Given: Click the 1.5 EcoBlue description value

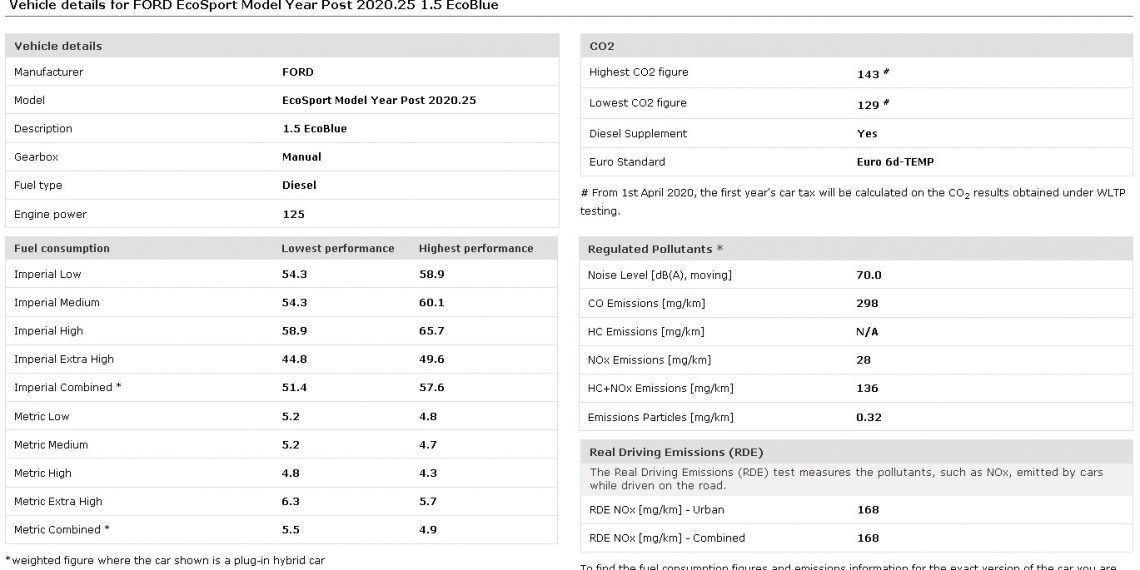Looking at the screenshot, I should click(317, 129).
